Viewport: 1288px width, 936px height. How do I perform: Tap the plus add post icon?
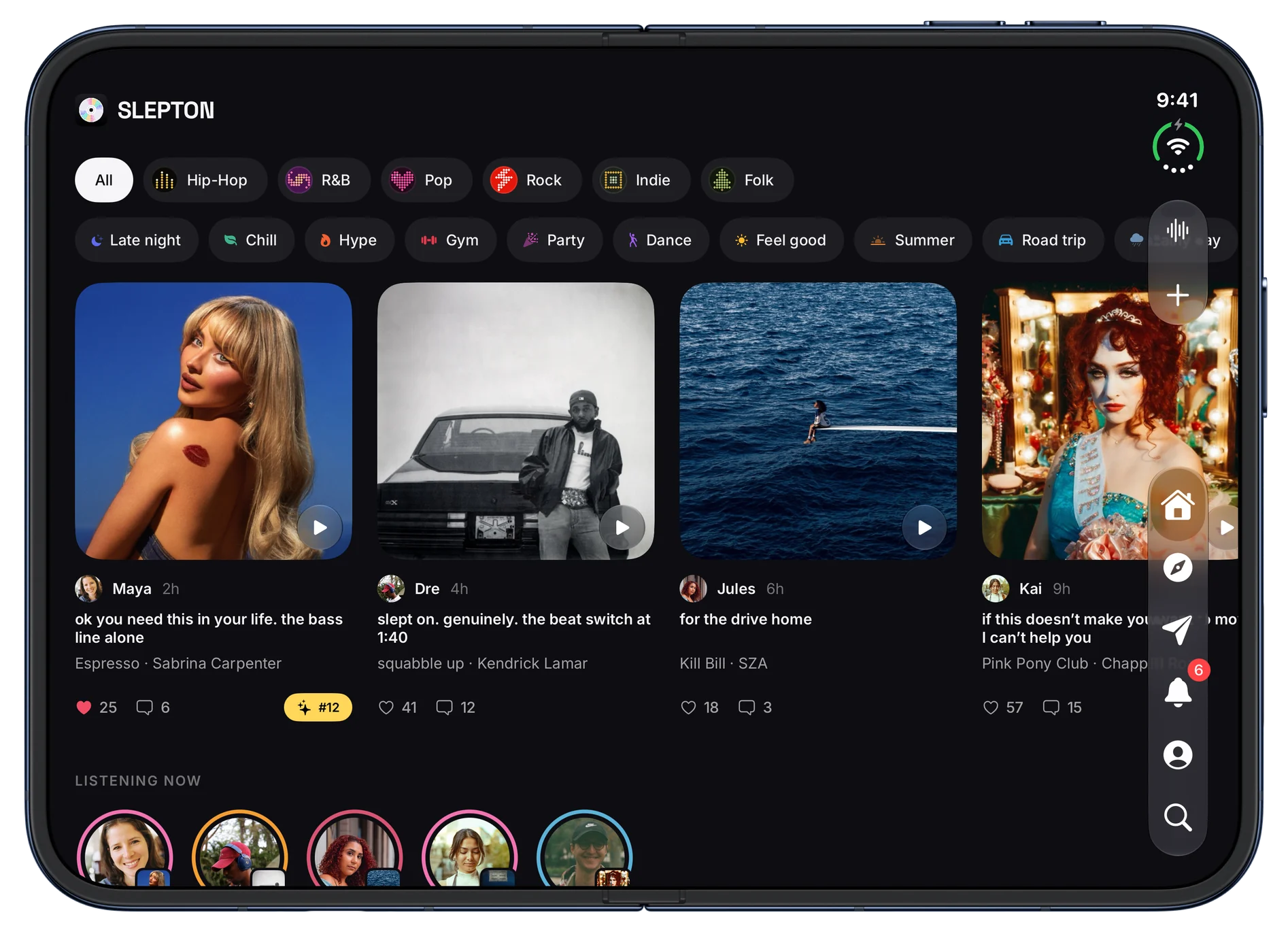coord(1178,295)
